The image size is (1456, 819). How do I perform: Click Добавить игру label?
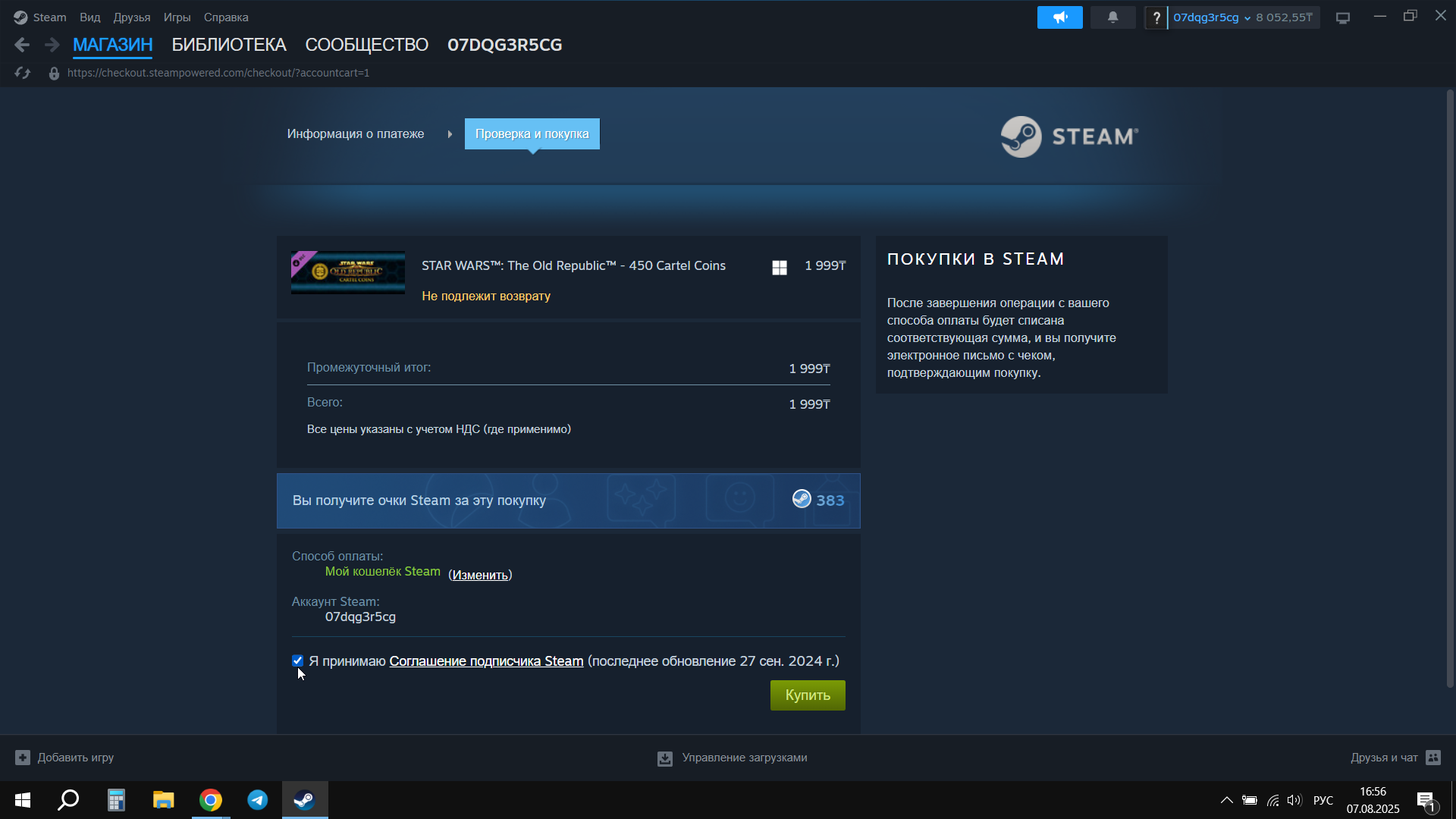click(x=76, y=758)
